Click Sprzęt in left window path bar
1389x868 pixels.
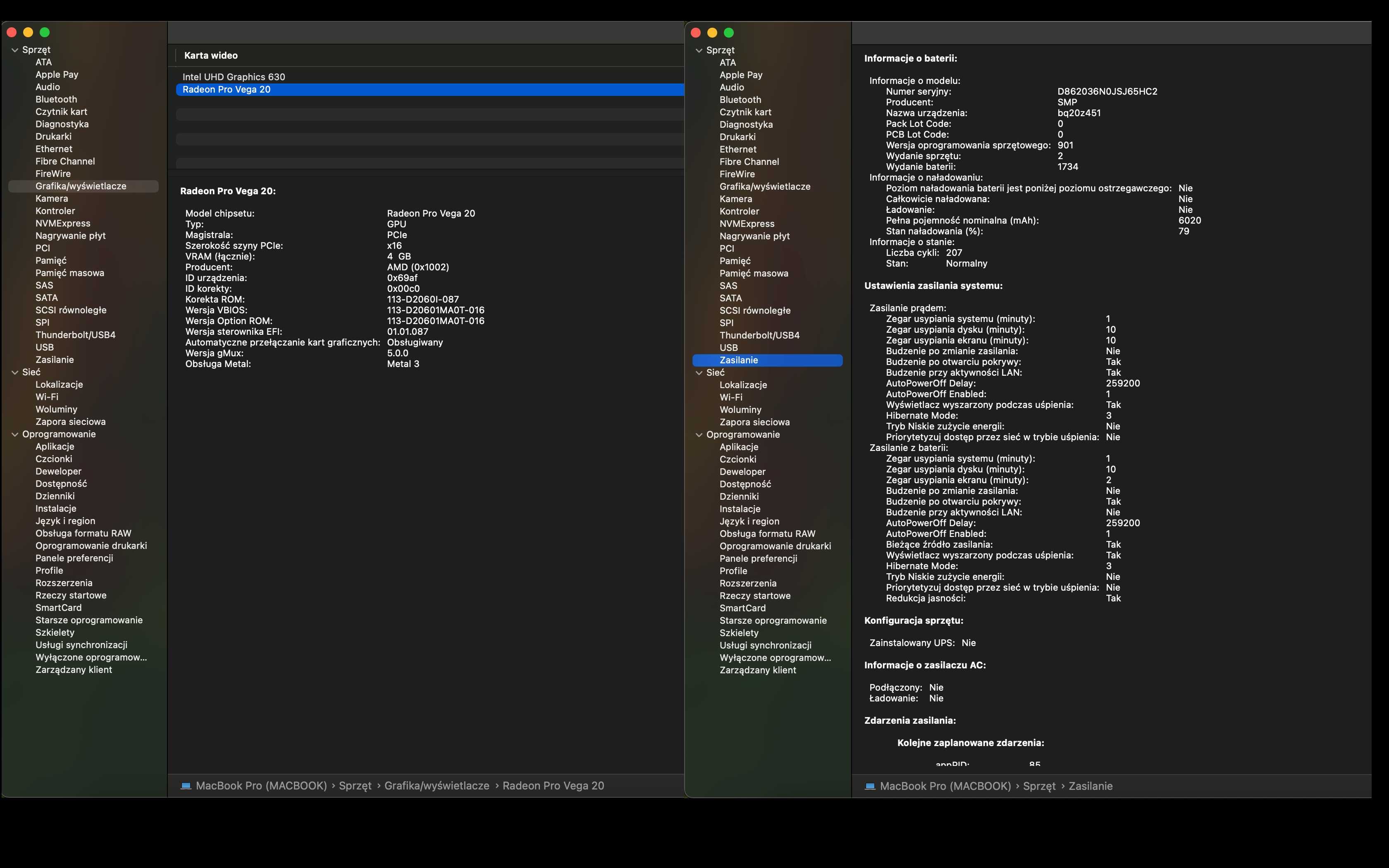click(x=355, y=786)
